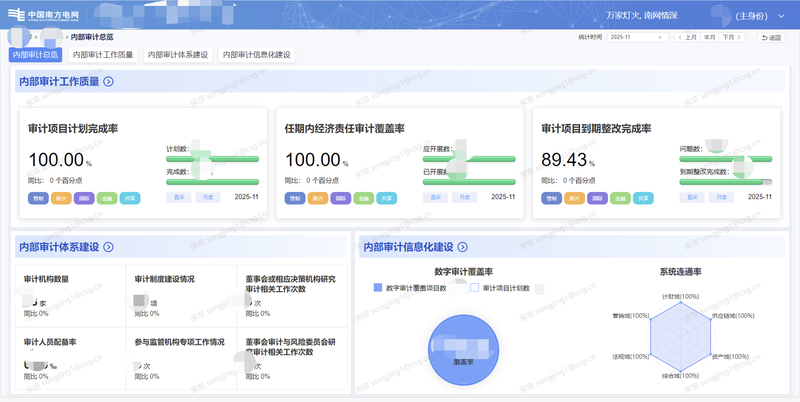Click the 下月 next month button
Image resolution: width=800 pixels, height=402 pixels.
(732, 37)
